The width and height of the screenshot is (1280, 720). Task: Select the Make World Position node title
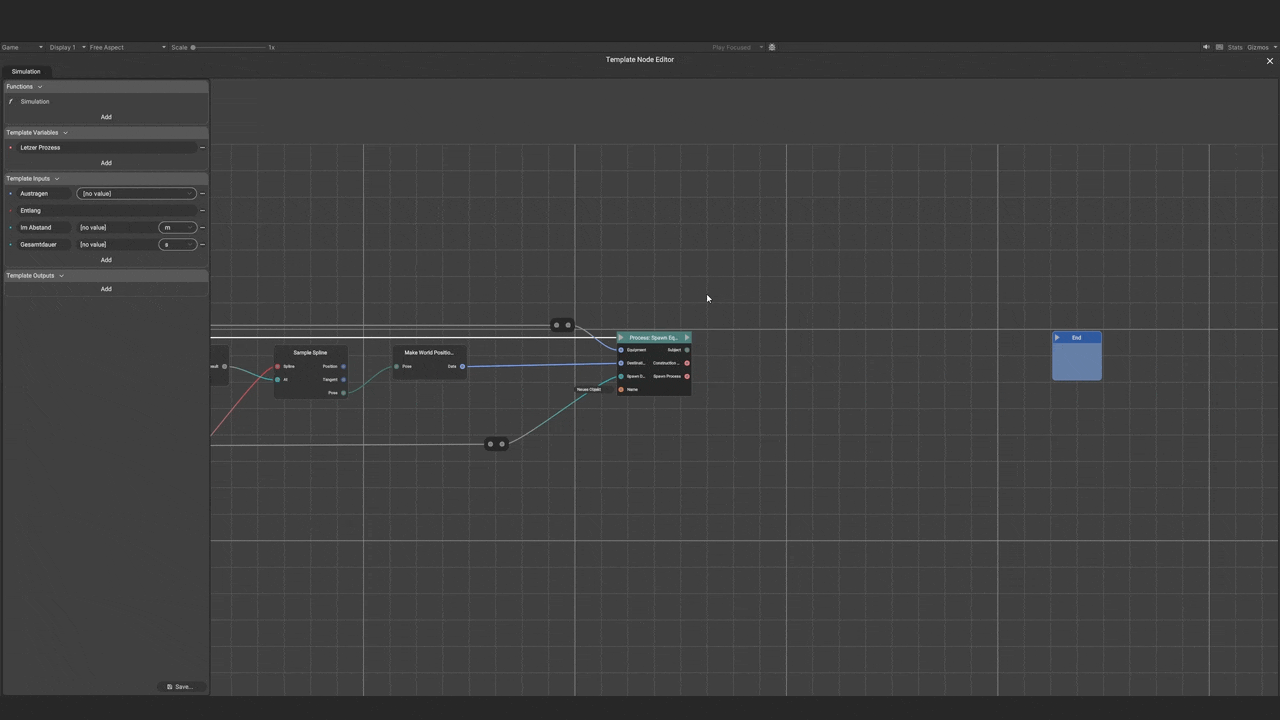pyautogui.click(x=429, y=352)
